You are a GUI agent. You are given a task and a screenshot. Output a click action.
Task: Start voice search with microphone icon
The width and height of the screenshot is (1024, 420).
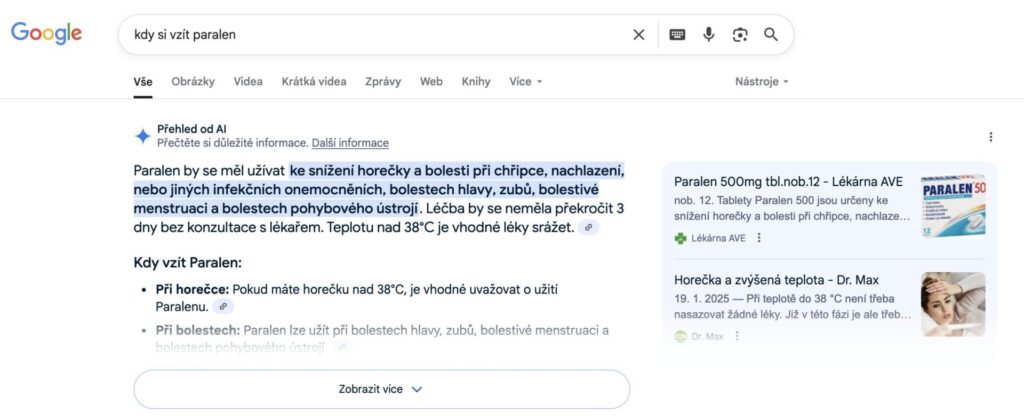[x=708, y=35]
